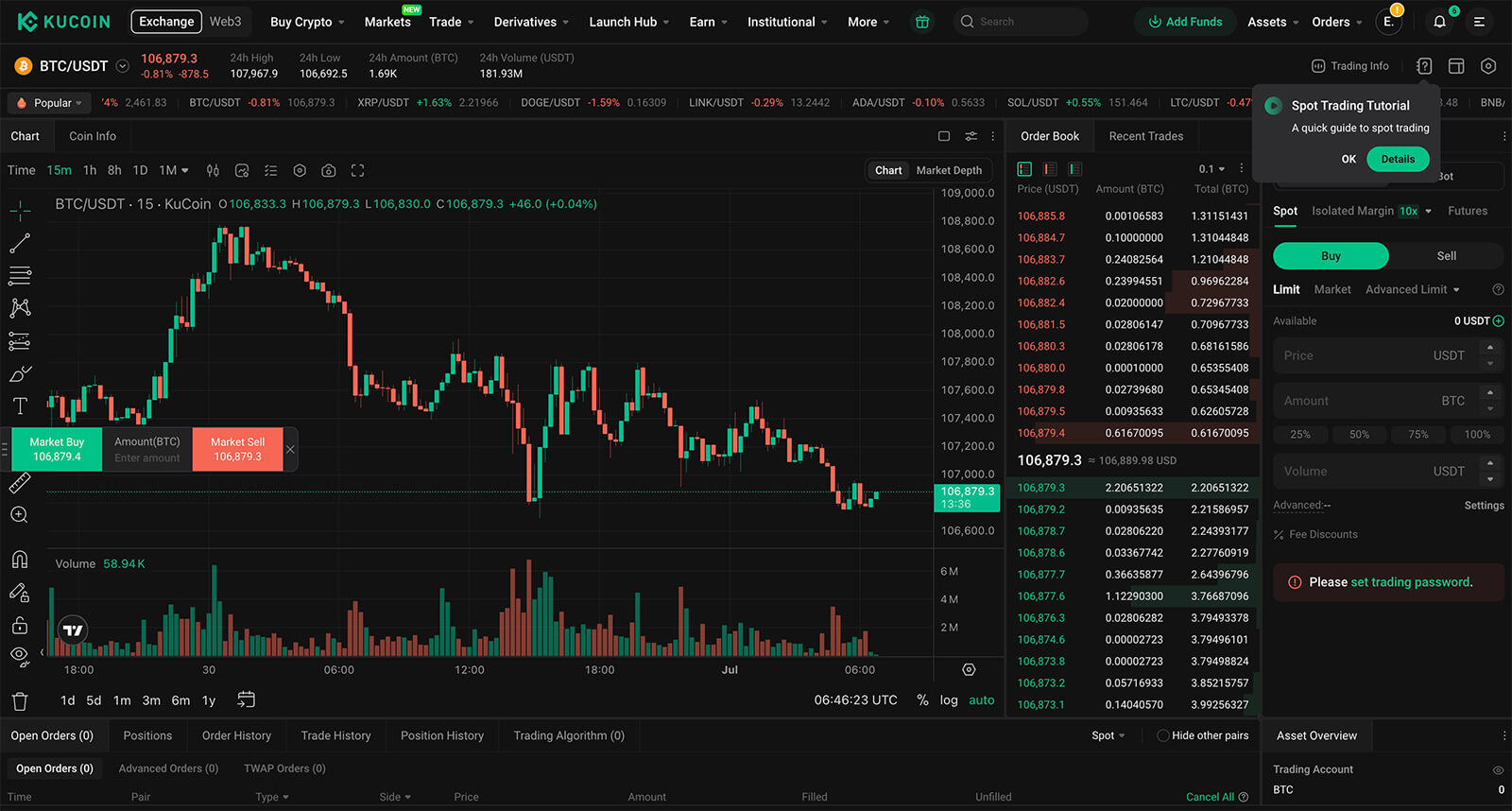Click the set trading password link
Viewport: 1512px width, 811px height.
point(1410,582)
